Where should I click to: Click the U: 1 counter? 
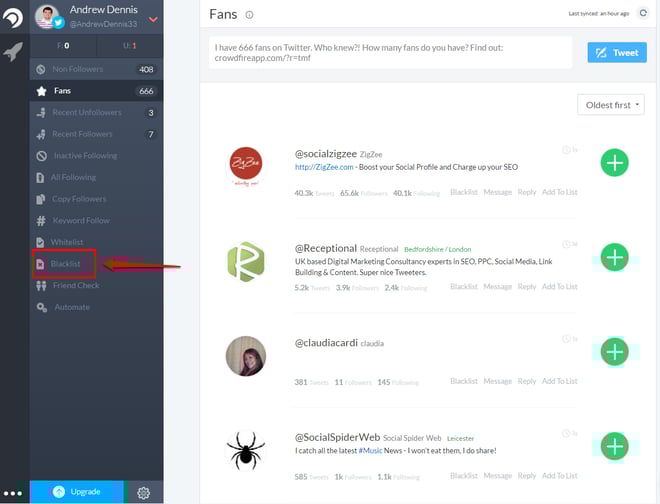coord(130,46)
